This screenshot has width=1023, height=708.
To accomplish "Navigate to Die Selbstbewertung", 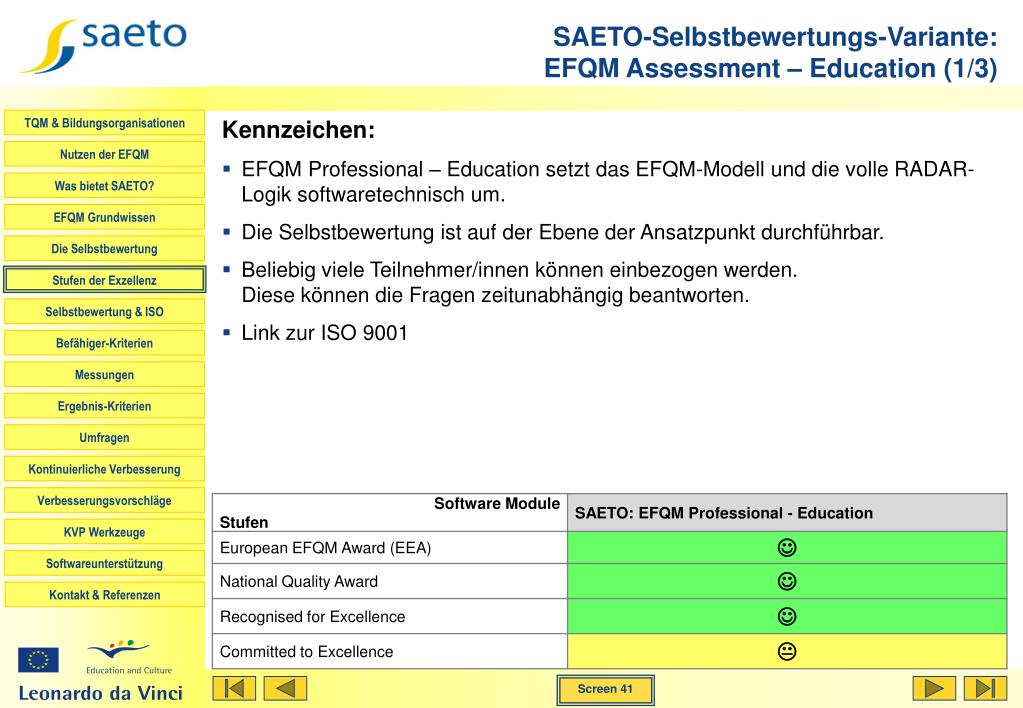I will click(104, 249).
